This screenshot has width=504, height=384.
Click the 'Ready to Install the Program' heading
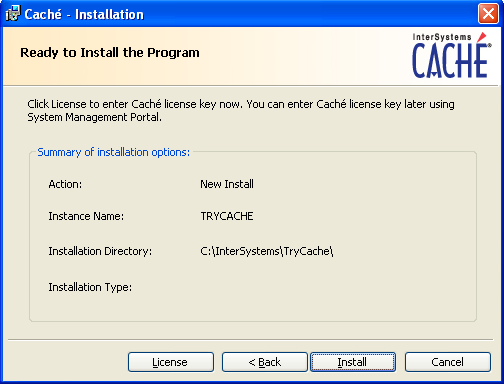click(x=110, y=53)
